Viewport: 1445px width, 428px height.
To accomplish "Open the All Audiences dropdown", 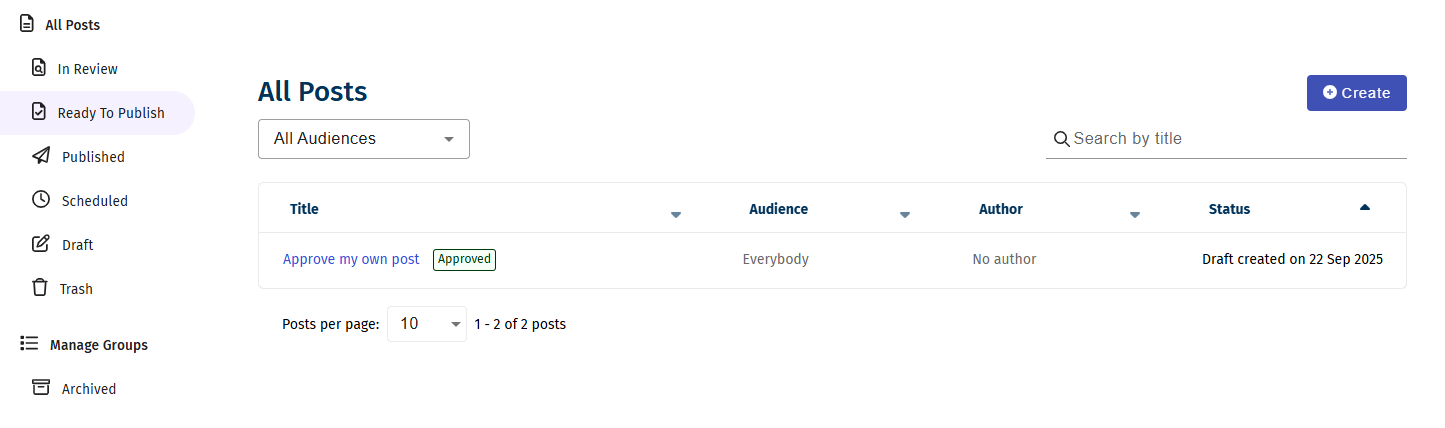I will coord(364,139).
